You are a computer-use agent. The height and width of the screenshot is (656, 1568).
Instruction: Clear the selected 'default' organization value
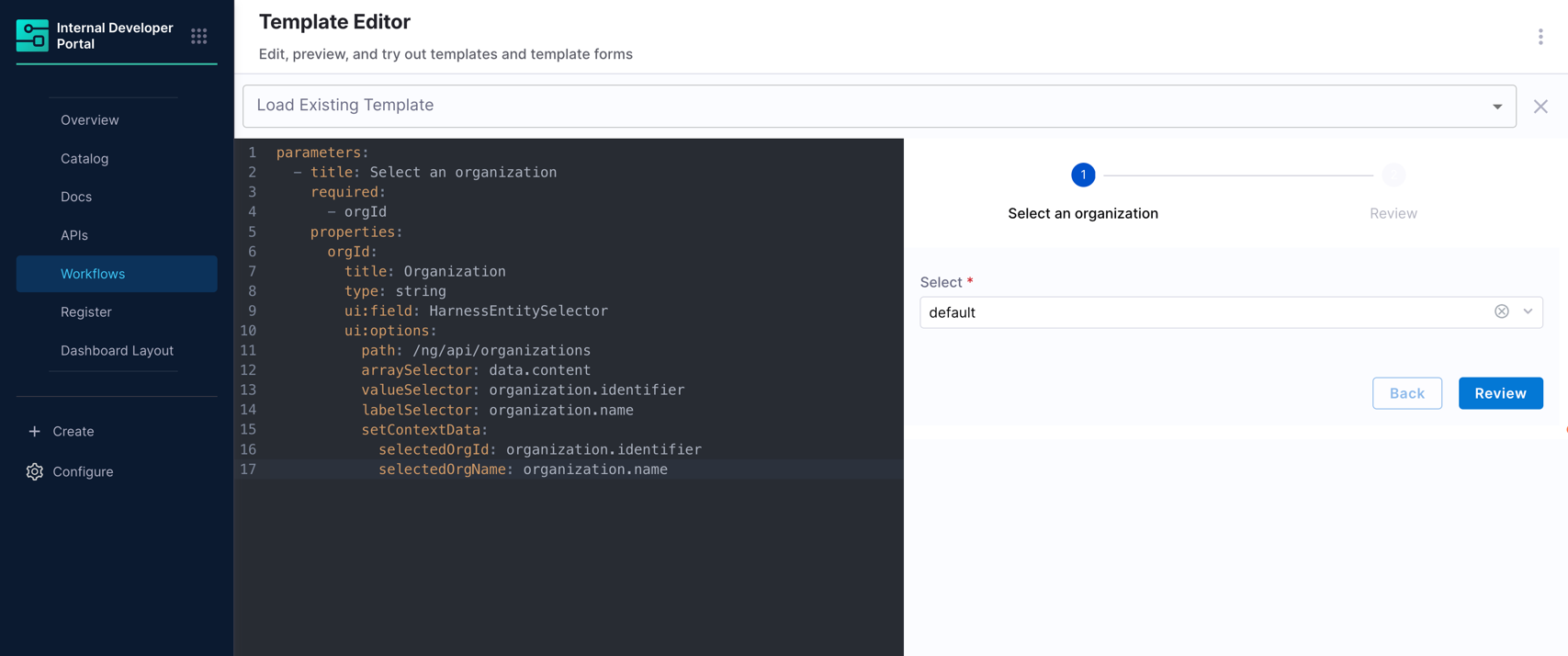(x=1501, y=311)
